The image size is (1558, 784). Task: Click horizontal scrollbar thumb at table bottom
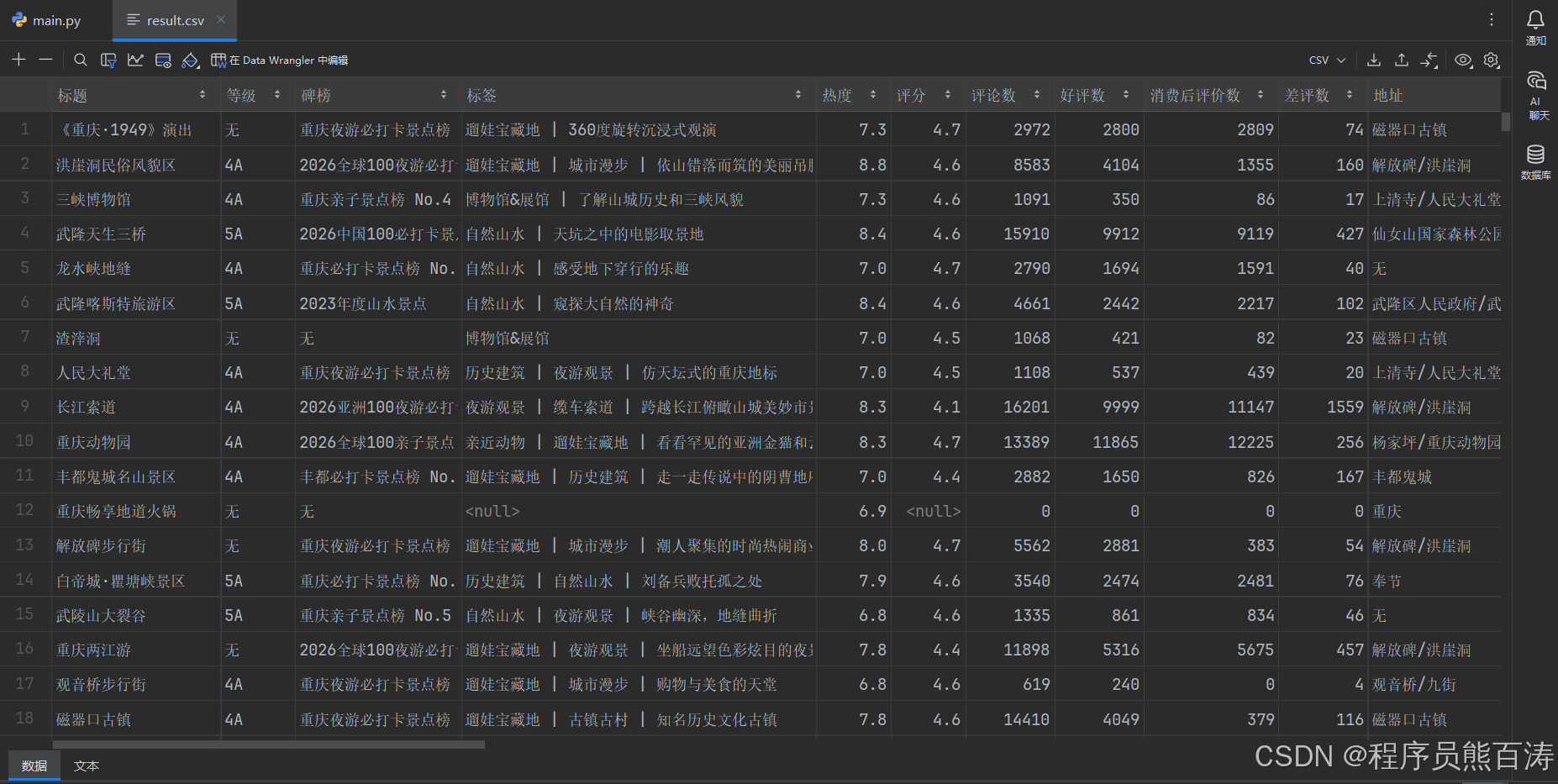(x=268, y=745)
